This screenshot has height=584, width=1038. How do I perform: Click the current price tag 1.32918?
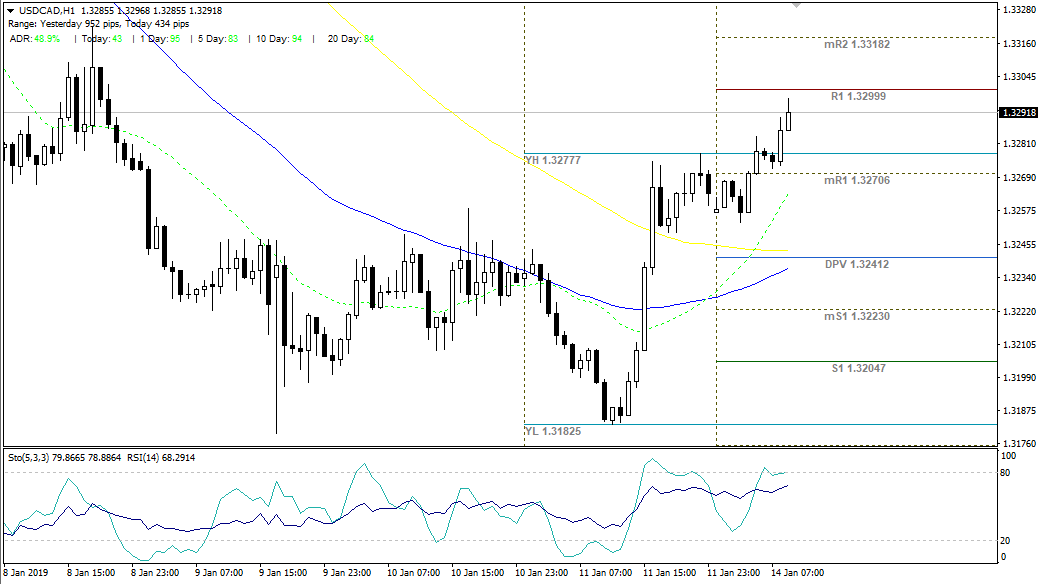[1018, 113]
